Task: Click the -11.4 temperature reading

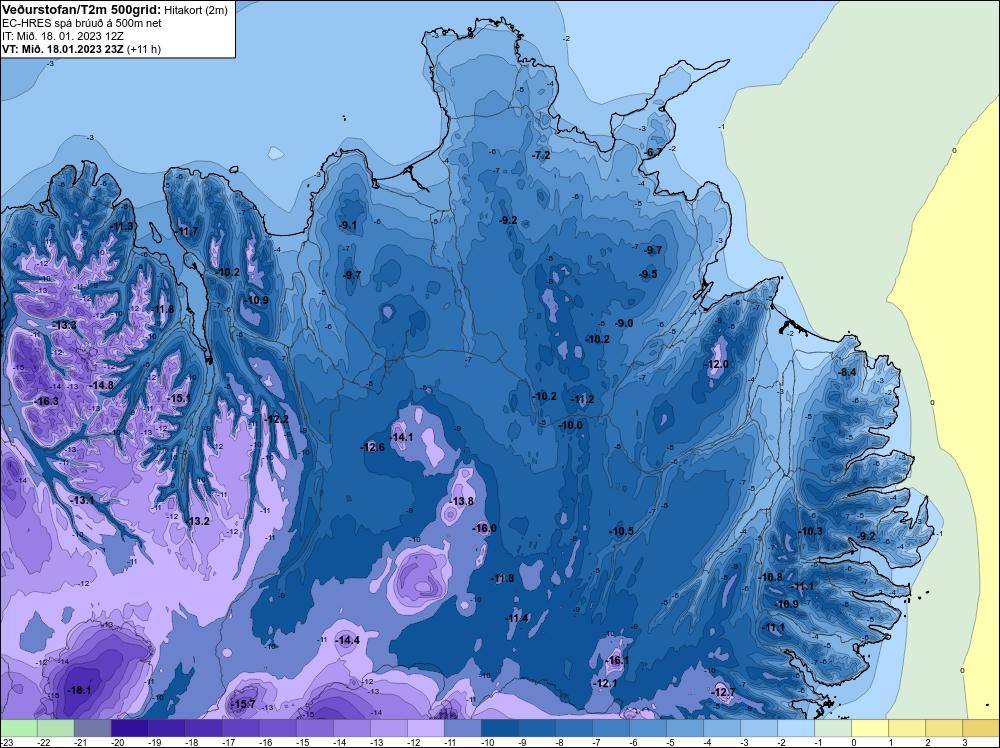Action: point(517,619)
